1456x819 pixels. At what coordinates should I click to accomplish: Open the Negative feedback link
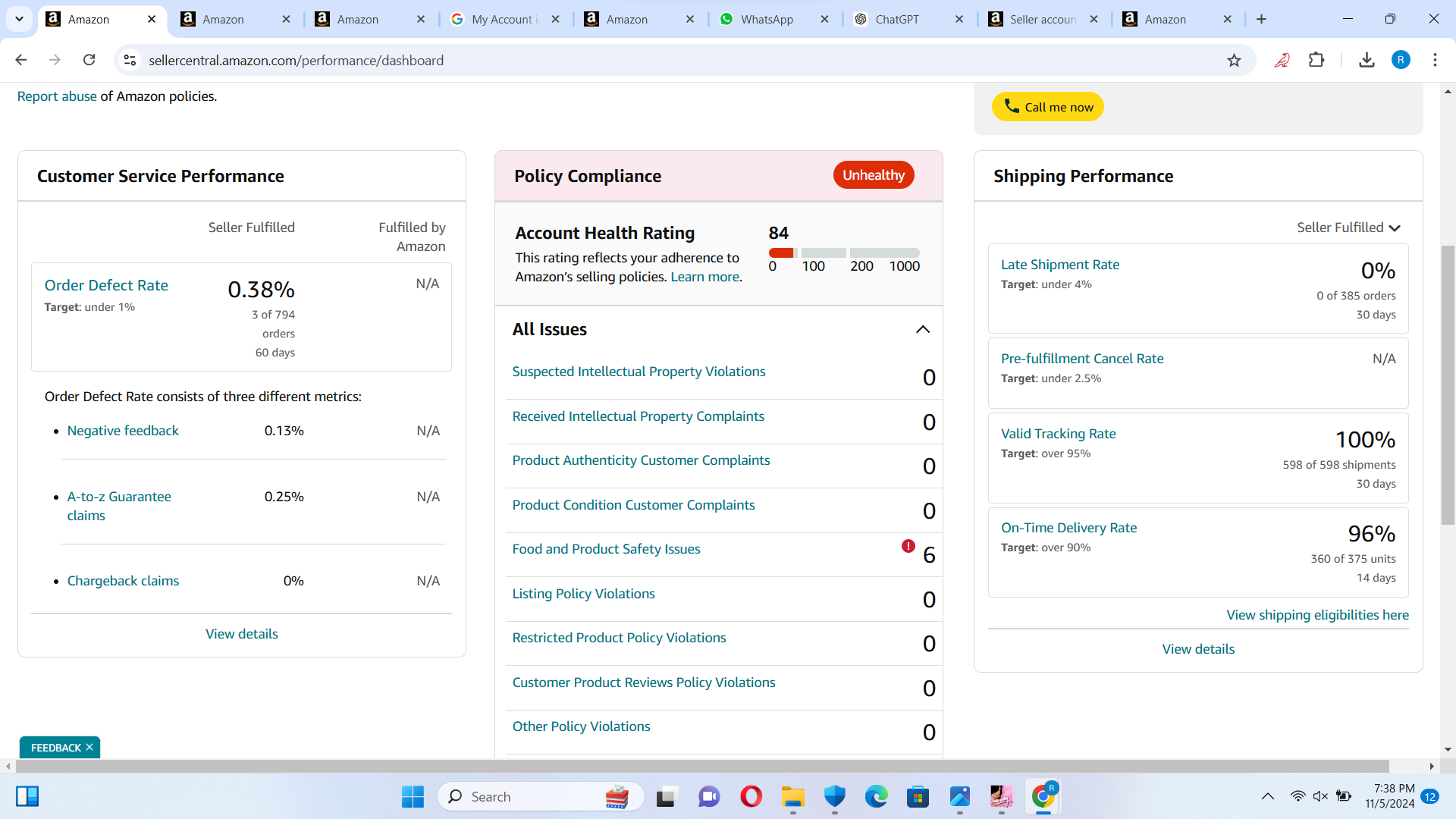123,431
